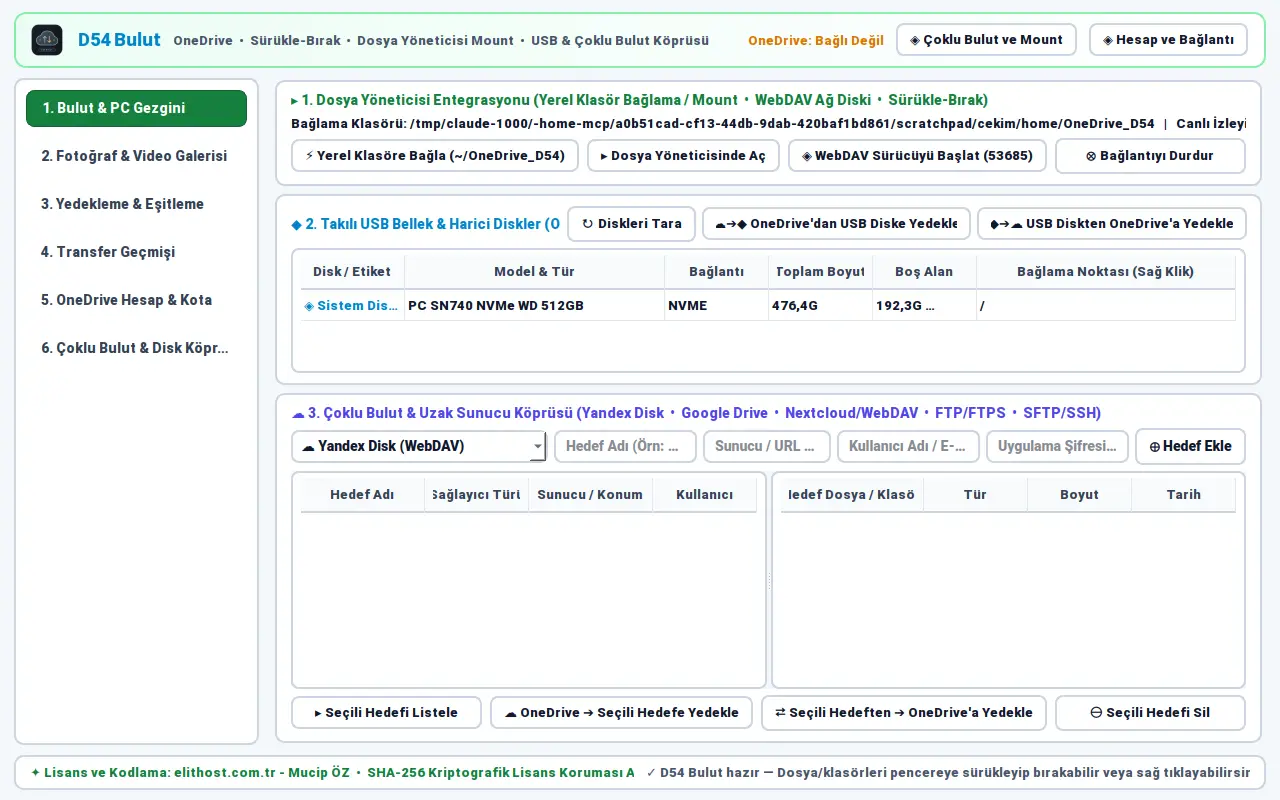Start the WebDAV Sürücüyü Başlat button
This screenshot has height=800, width=1280.
point(918,156)
